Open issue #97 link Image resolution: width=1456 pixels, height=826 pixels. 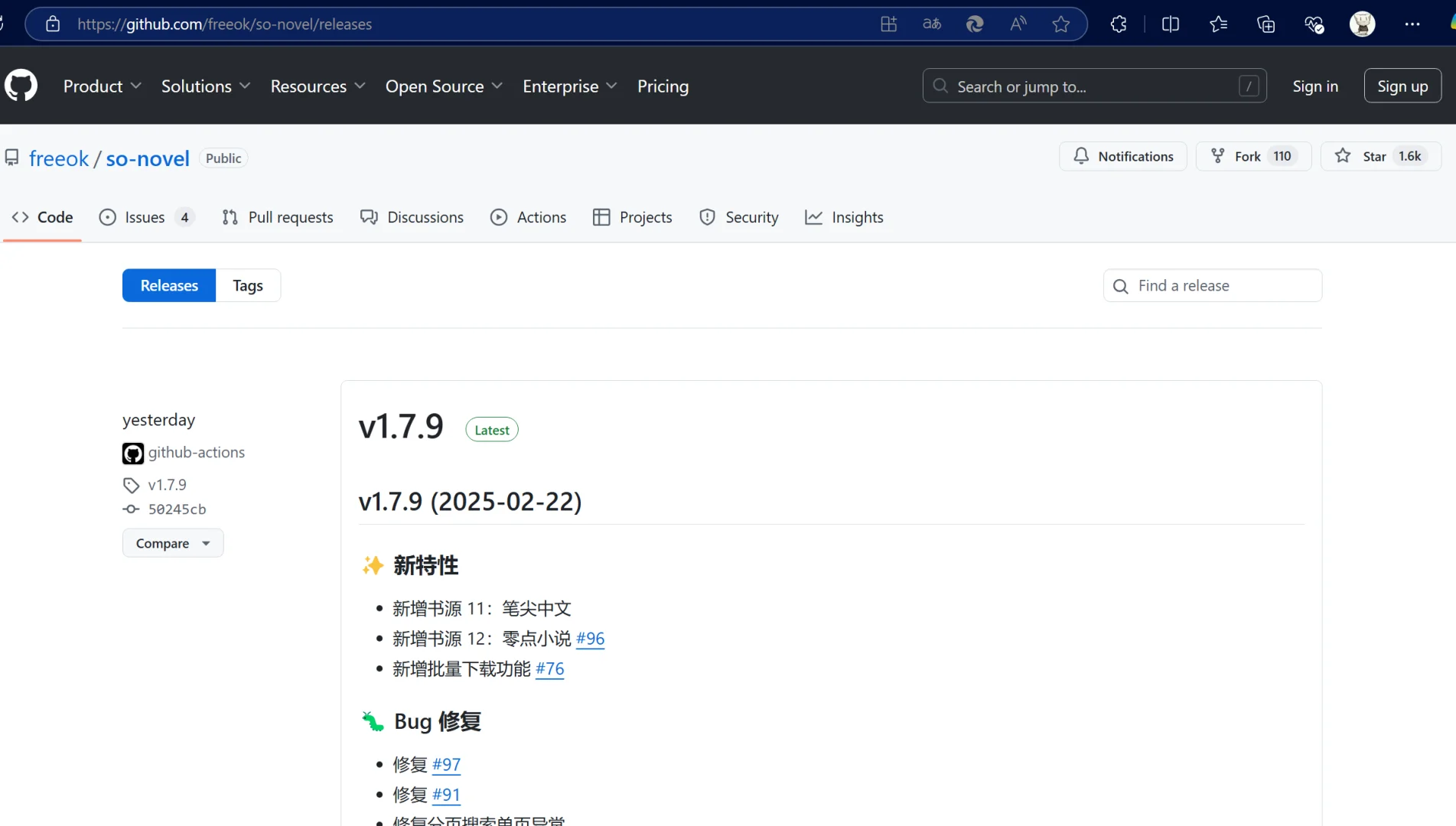point(446,765)
